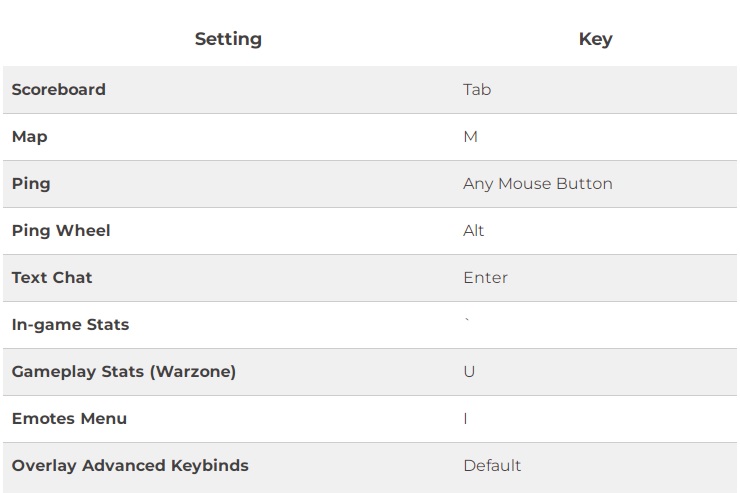Select the Overlay Advanced Keybinds label
740x493 pixels.
[130, 466]
